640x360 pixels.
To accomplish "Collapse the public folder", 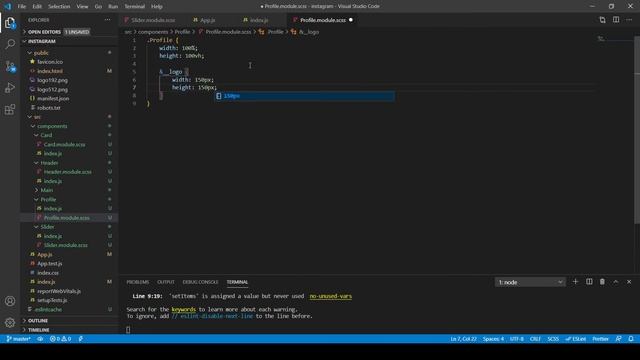I will [69, 53].
